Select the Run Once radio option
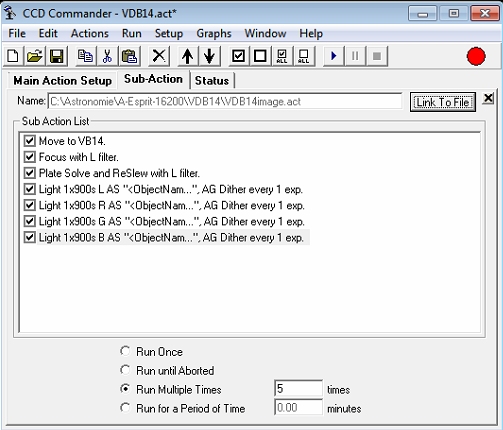The width and height of the screenshot is (503, 430). [x=125, y=351]
